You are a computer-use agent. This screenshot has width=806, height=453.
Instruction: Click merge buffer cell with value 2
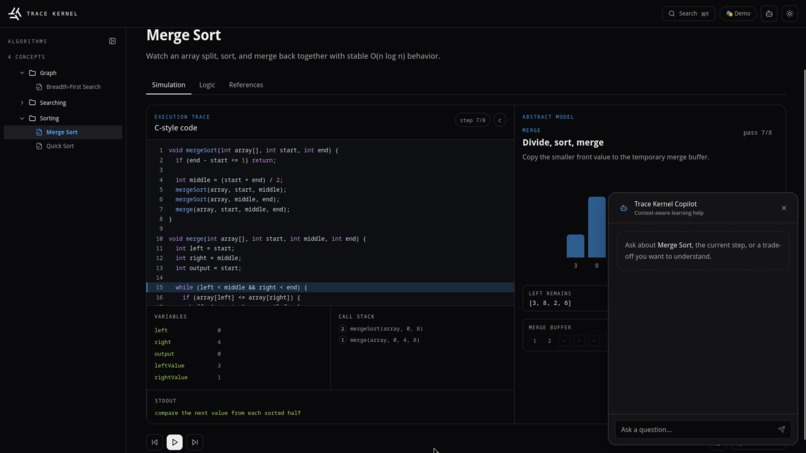pos(549,341)
